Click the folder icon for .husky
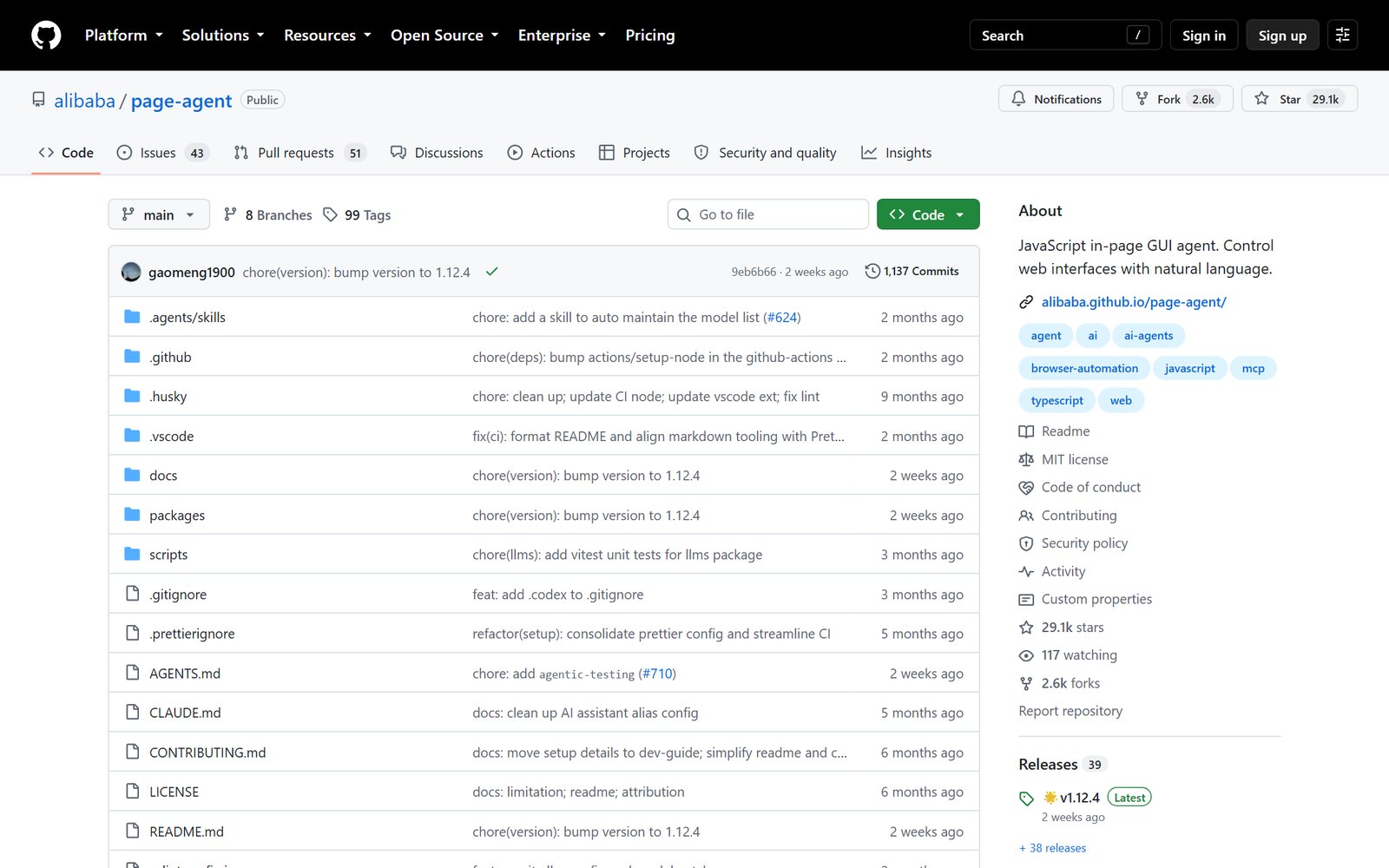 click(132, 396)
